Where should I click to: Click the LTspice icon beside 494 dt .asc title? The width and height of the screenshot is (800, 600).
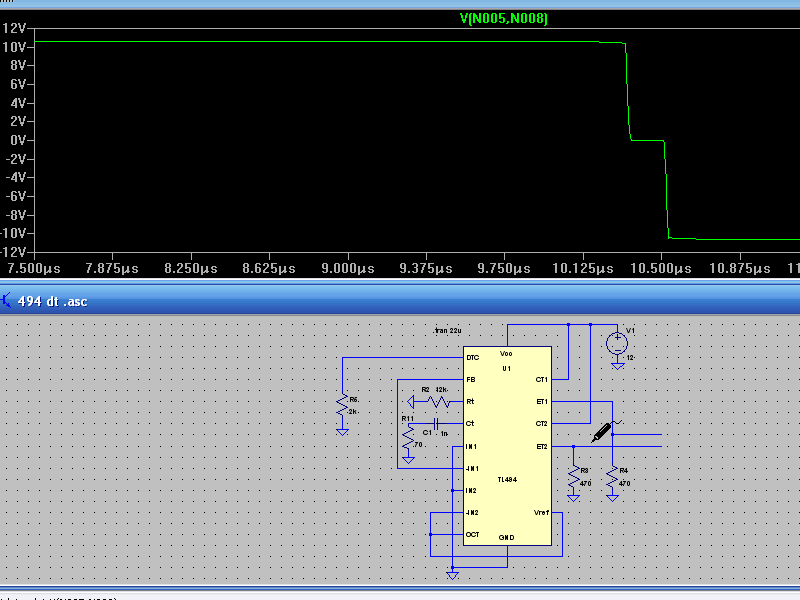(6, 301)
